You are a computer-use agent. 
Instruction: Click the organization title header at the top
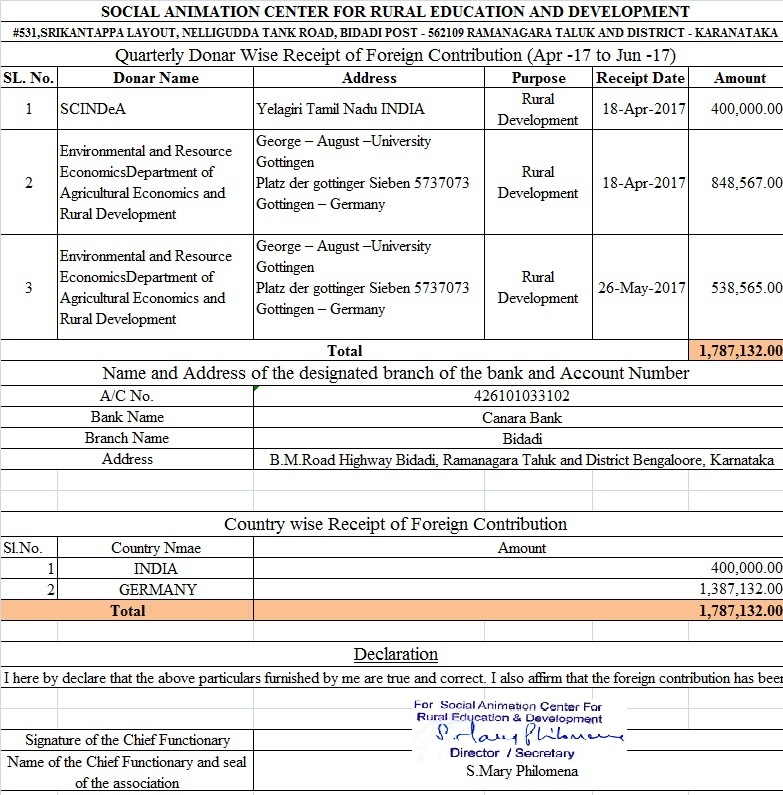point(395,12)
